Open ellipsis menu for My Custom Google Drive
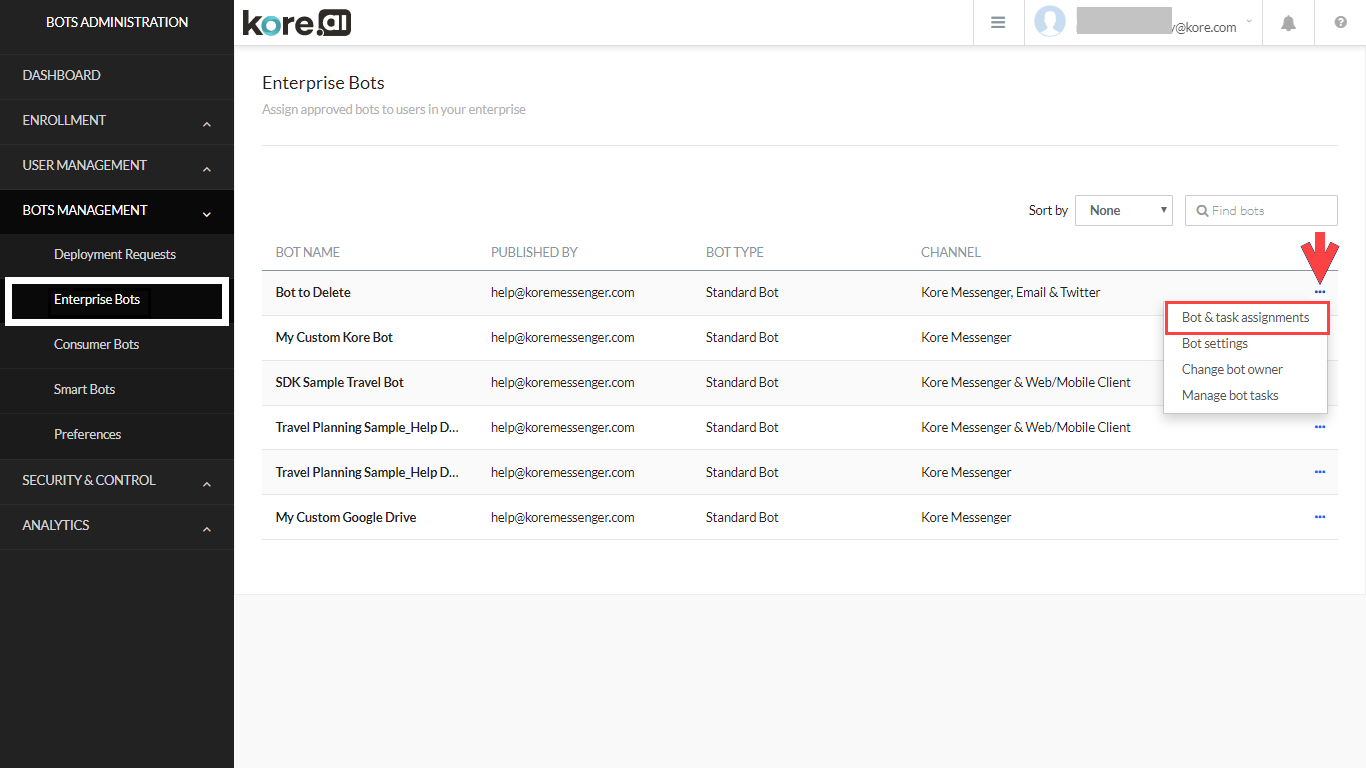1366x768 pixels. 1319,517
